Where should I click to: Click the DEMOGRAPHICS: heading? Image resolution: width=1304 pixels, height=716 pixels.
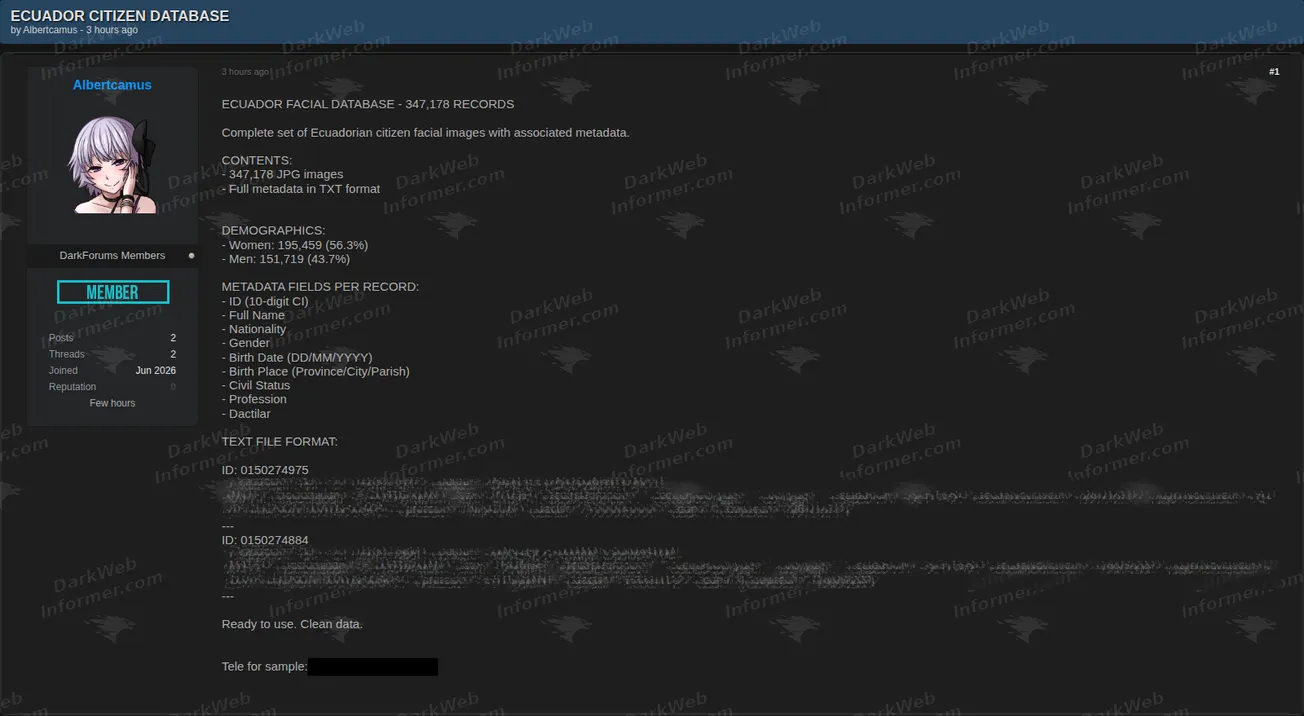pyautogui.click(x=273, y=230)
